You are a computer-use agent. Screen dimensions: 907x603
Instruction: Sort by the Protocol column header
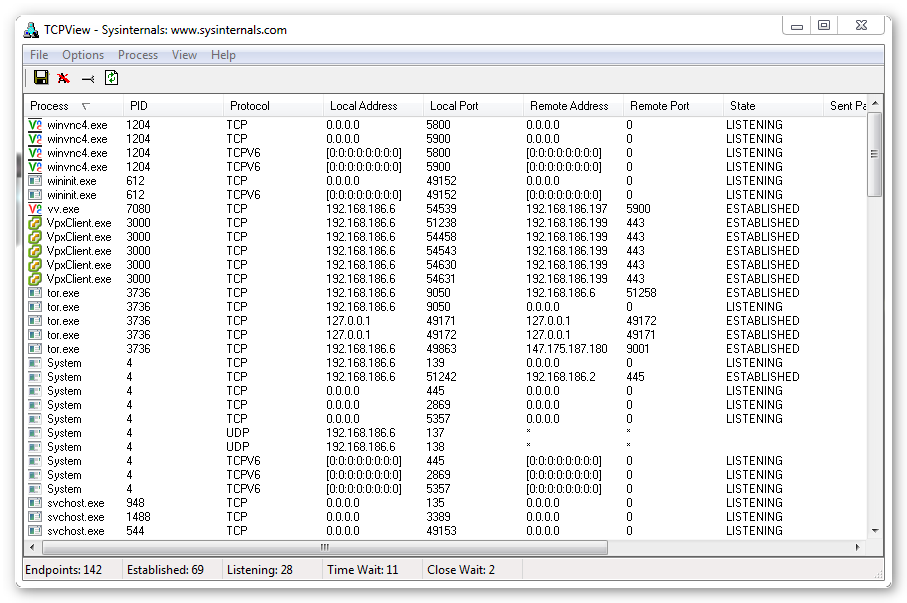point(273,106)
